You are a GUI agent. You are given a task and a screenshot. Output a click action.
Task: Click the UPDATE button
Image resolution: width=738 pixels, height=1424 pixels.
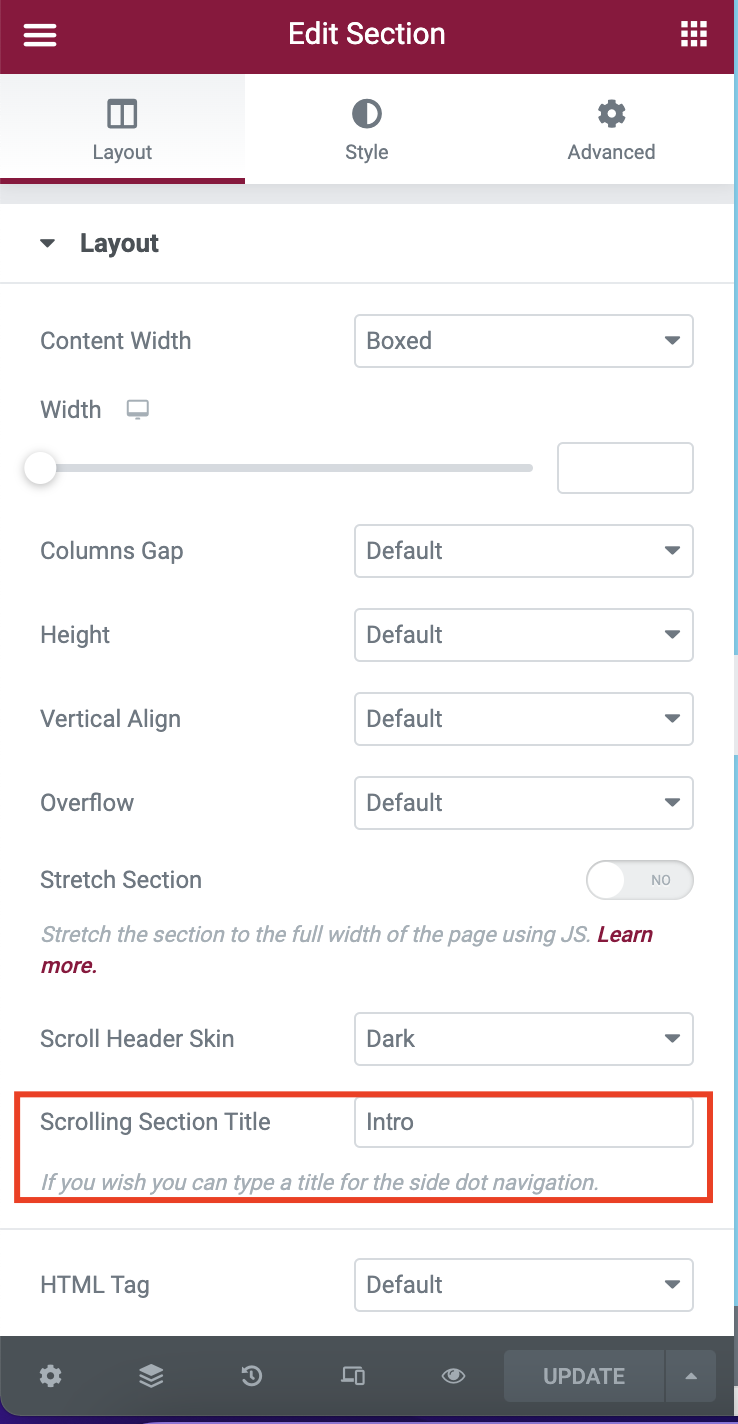584,1376
